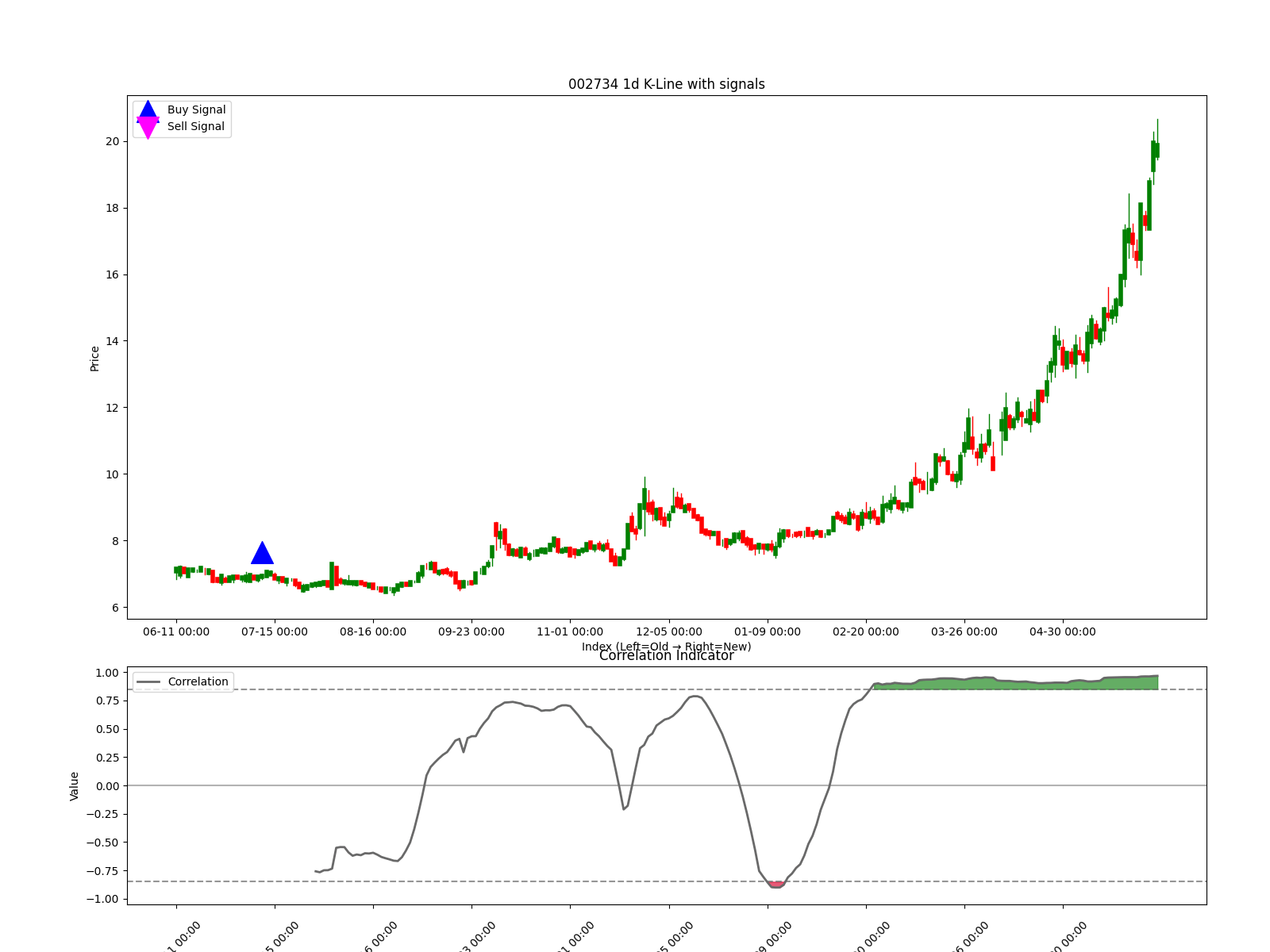Image resolution: width=1270 pixels, height=952 pixels.
Task: Click the "Correlation Indicator" subplot title
Action: pyautogui.click(x=667, y=656)
